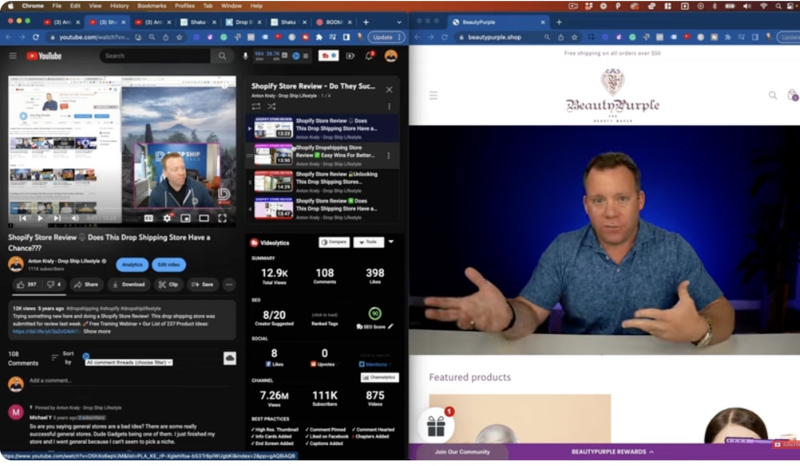Collapse Videolytics panel with arrow beside Tools

coord(391,241)
